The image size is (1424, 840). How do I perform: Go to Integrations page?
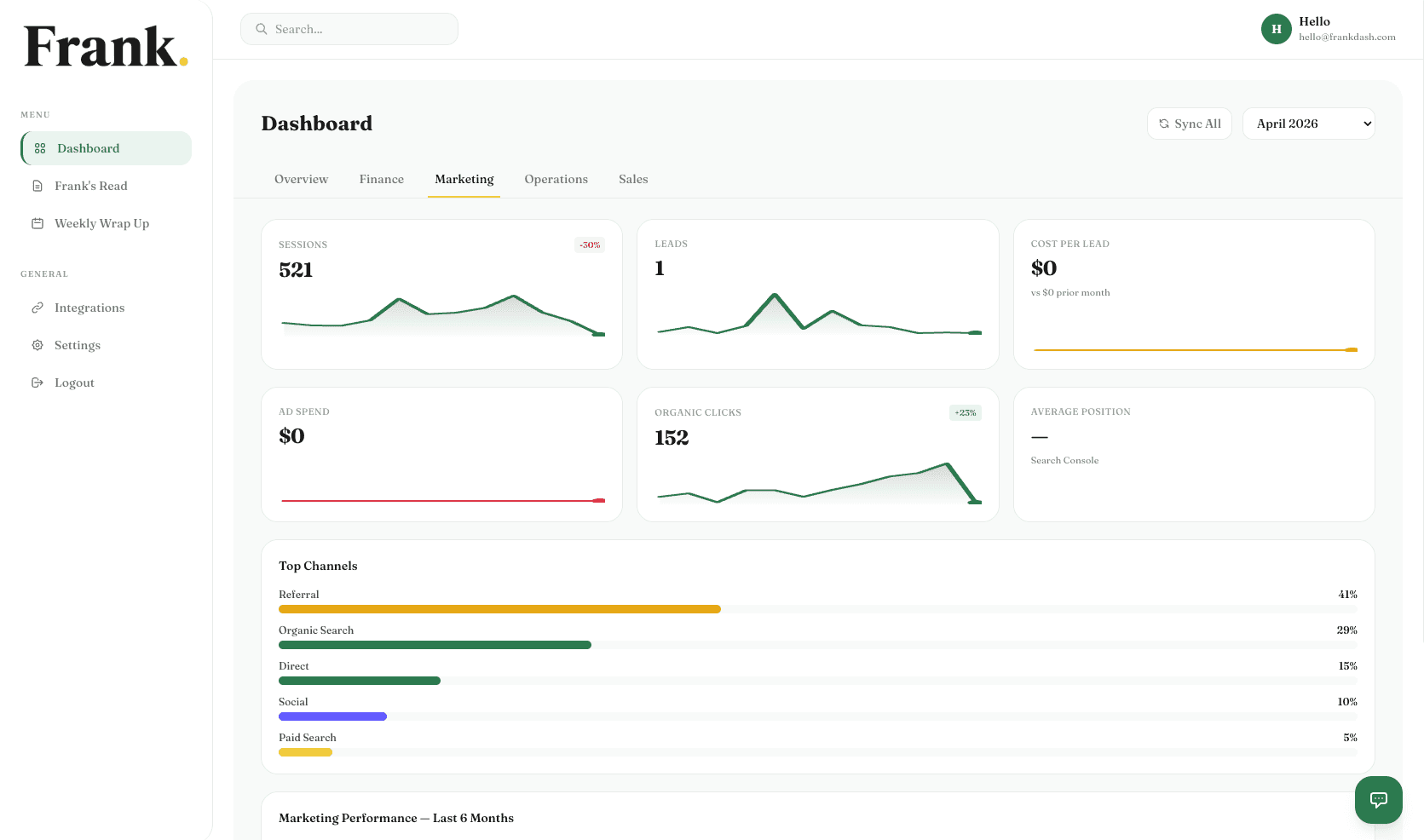[107, 308]
